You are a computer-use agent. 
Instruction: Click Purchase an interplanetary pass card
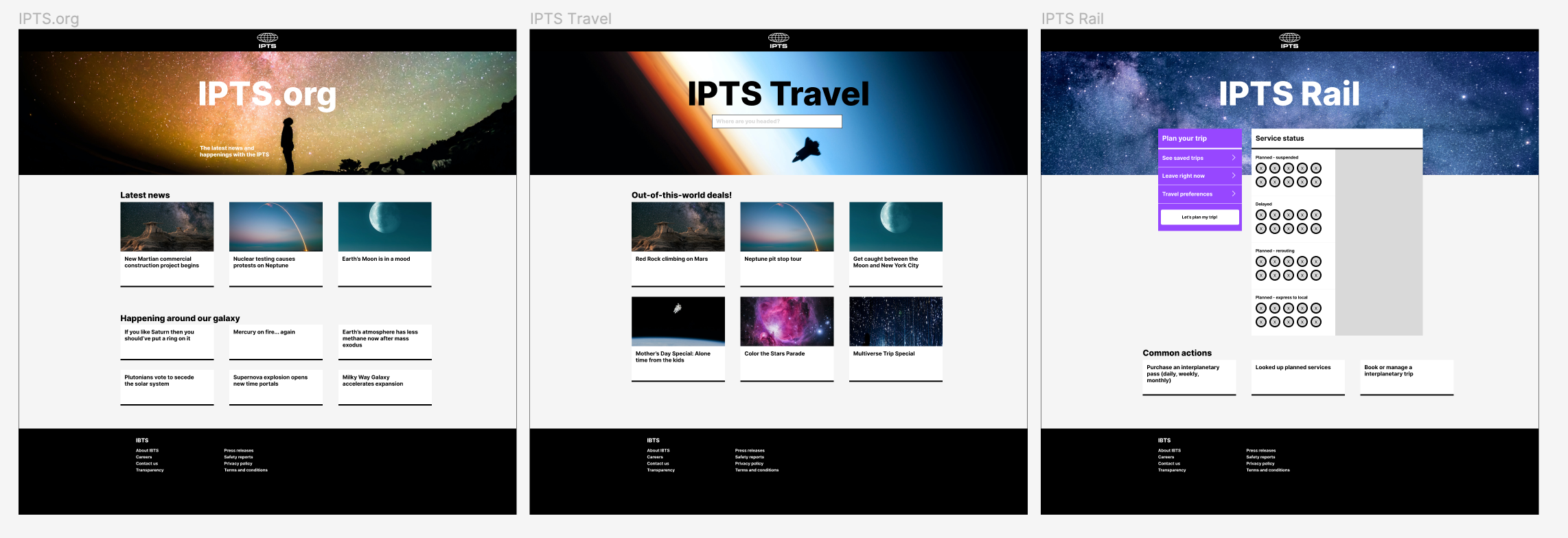click(1188, 377)
